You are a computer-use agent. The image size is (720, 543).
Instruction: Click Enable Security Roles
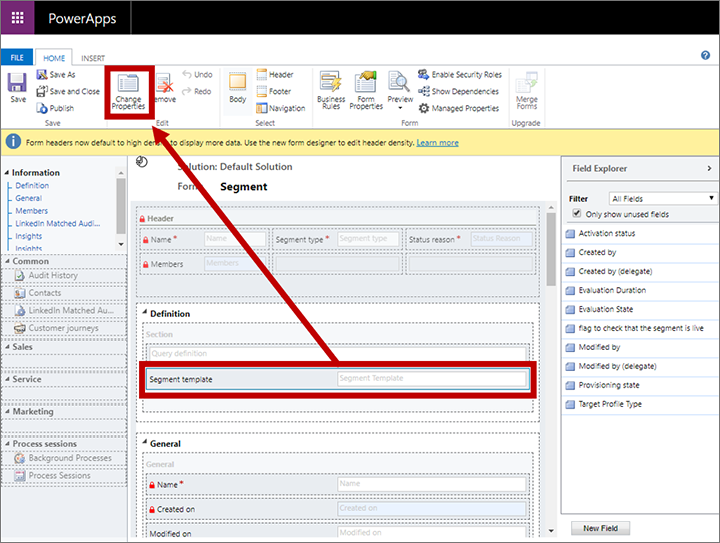[x=460, y=74]
